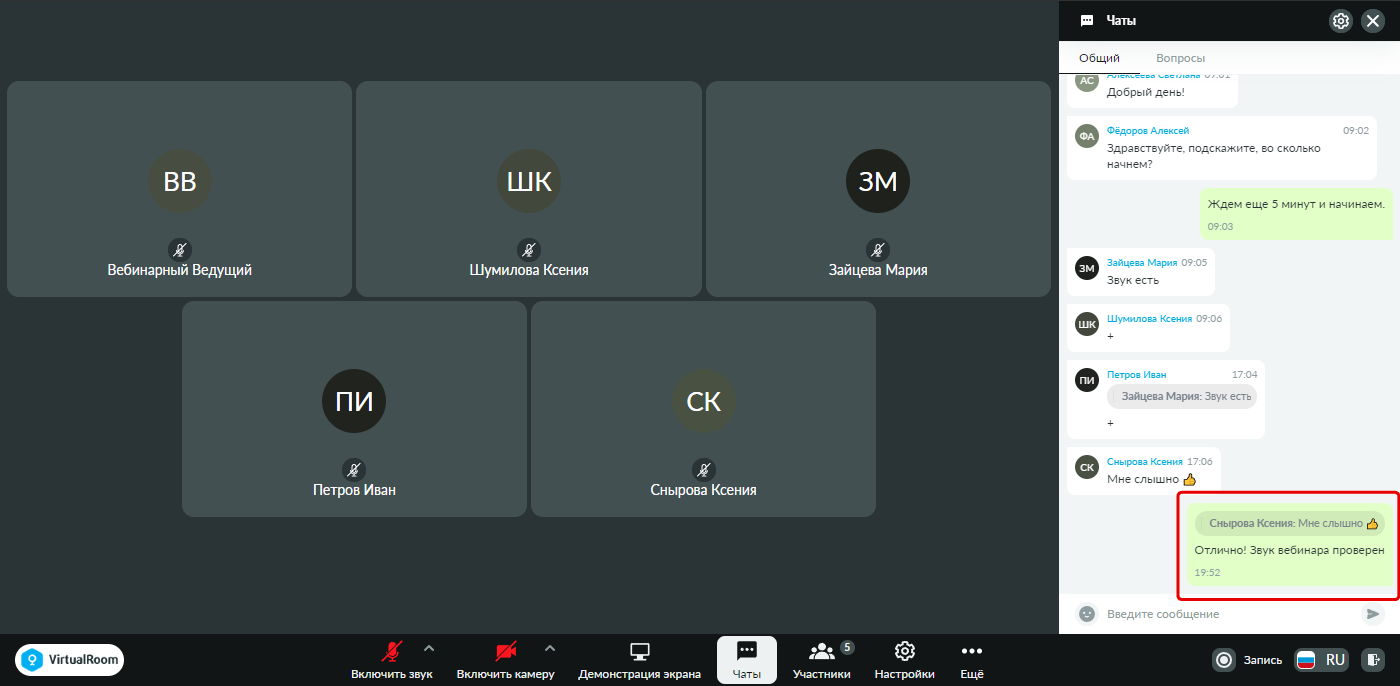The height and width of the screenshot is (686, 1400).
Task: Open screen sharing (Демонстрация экрана)
Action: click(640, 661)
